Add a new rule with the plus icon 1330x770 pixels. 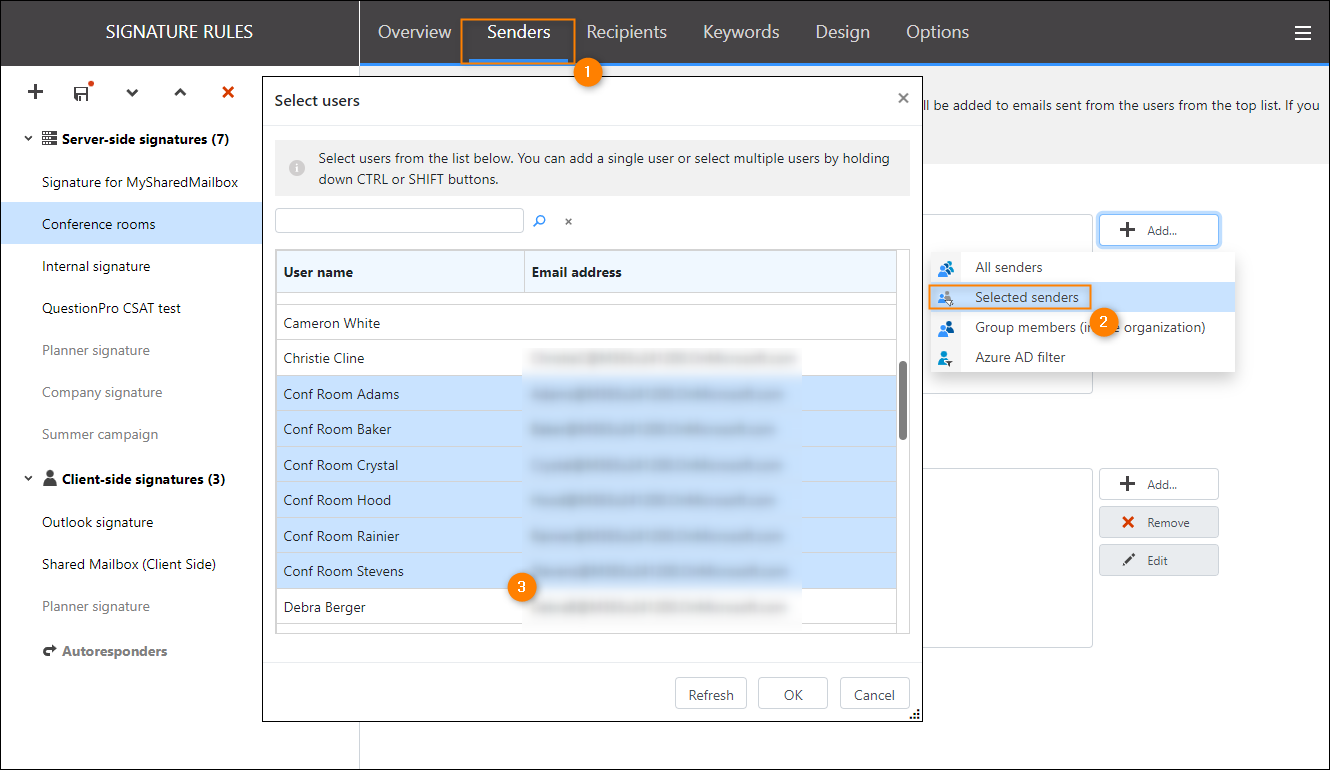(35, 92)
